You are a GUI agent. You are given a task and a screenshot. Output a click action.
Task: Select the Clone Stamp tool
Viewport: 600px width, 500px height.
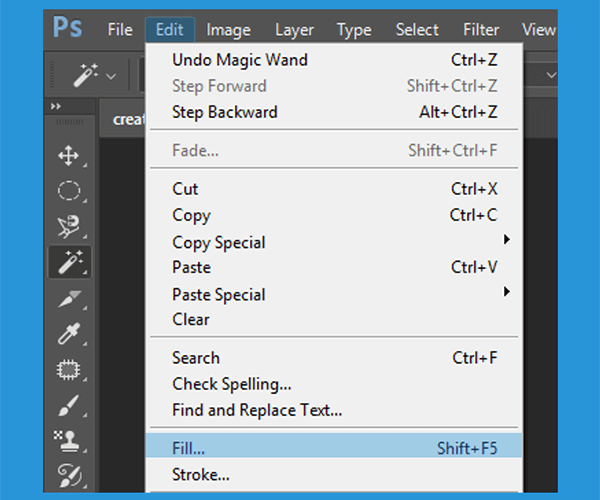(x=69, y=441)
